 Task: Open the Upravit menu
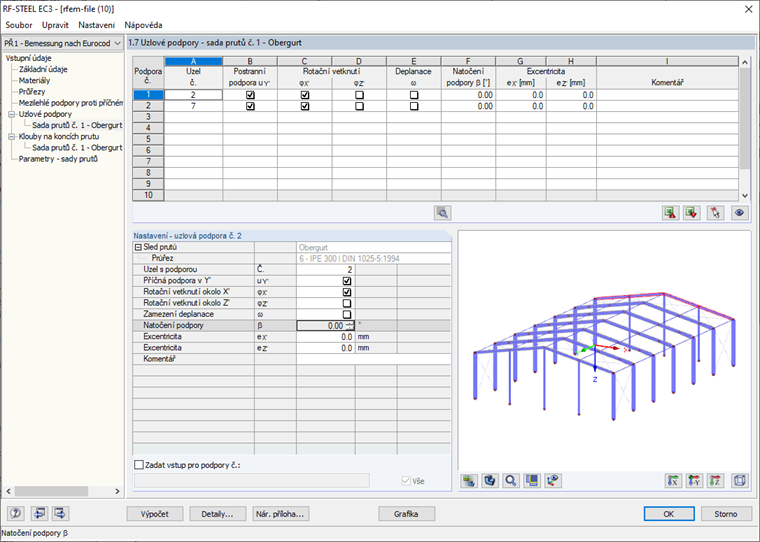coord(55,25)
